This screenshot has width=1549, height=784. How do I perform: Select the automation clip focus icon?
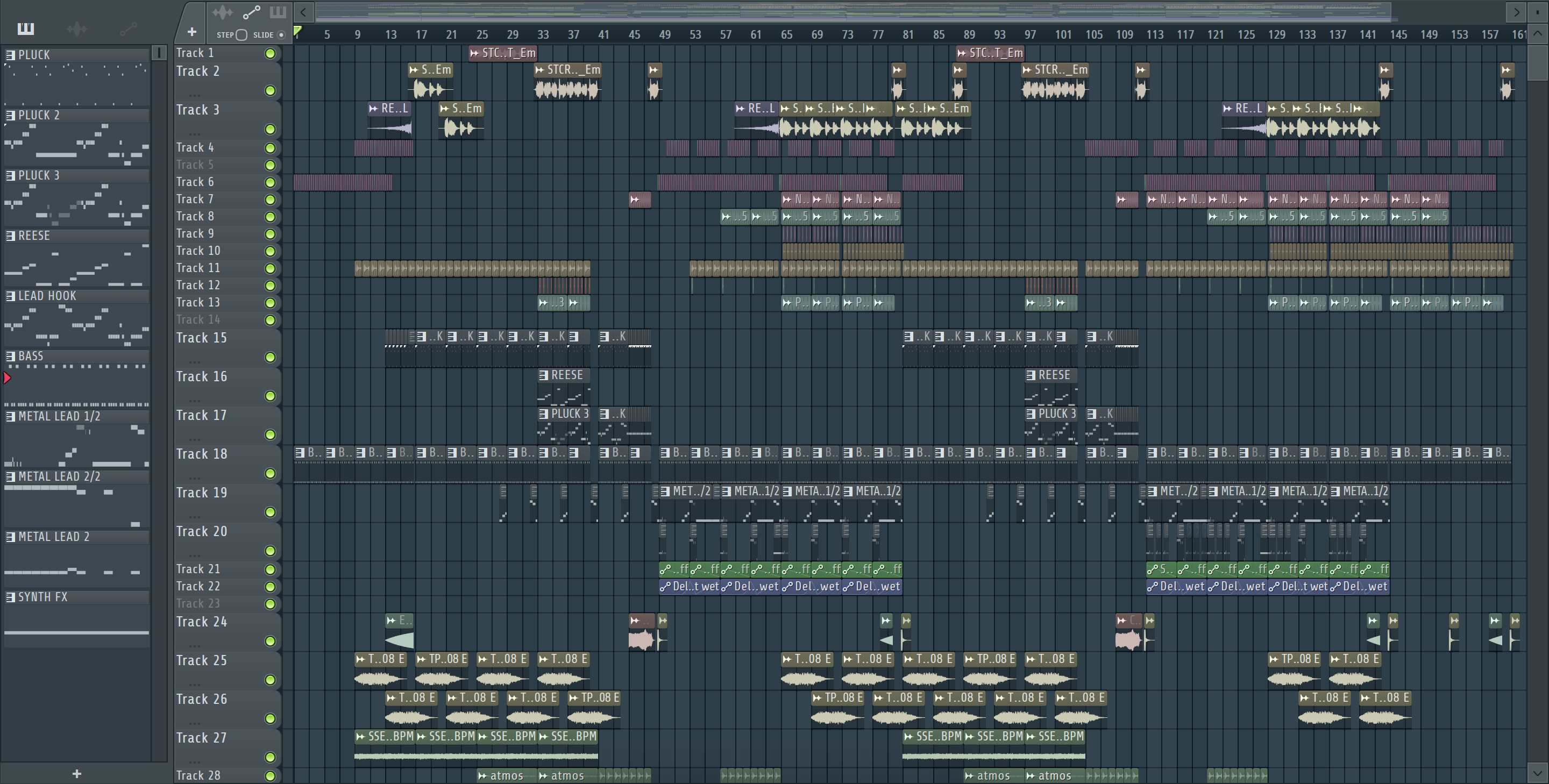251,12
